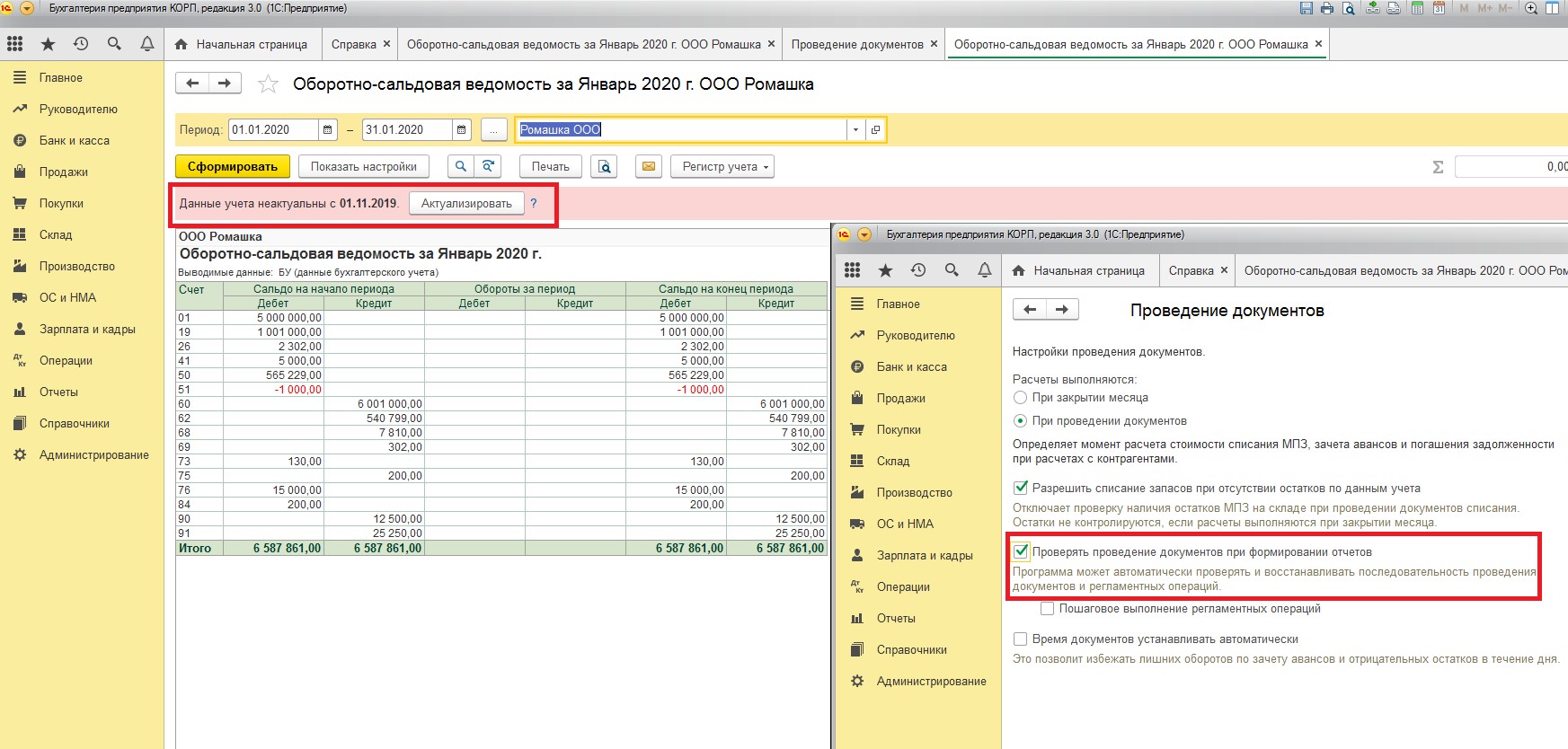
Task: Enable Время документов устанавливать автоматически checkbox
Action: tap(1020, 639)
